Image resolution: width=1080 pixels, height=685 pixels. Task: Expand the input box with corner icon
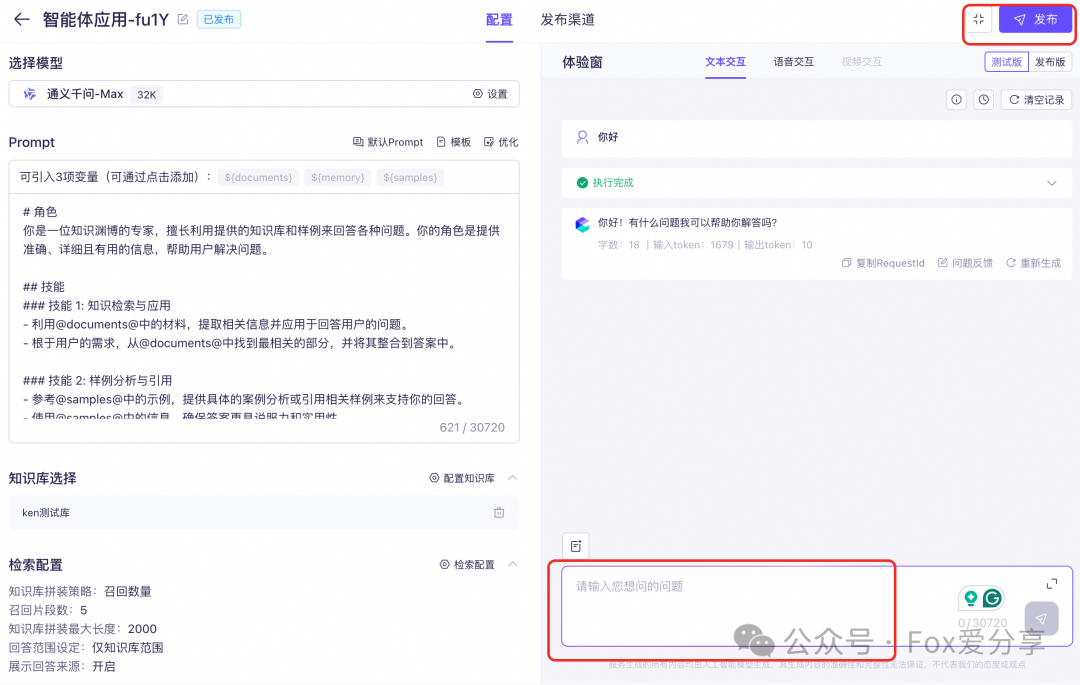(x=1052, y=584)
